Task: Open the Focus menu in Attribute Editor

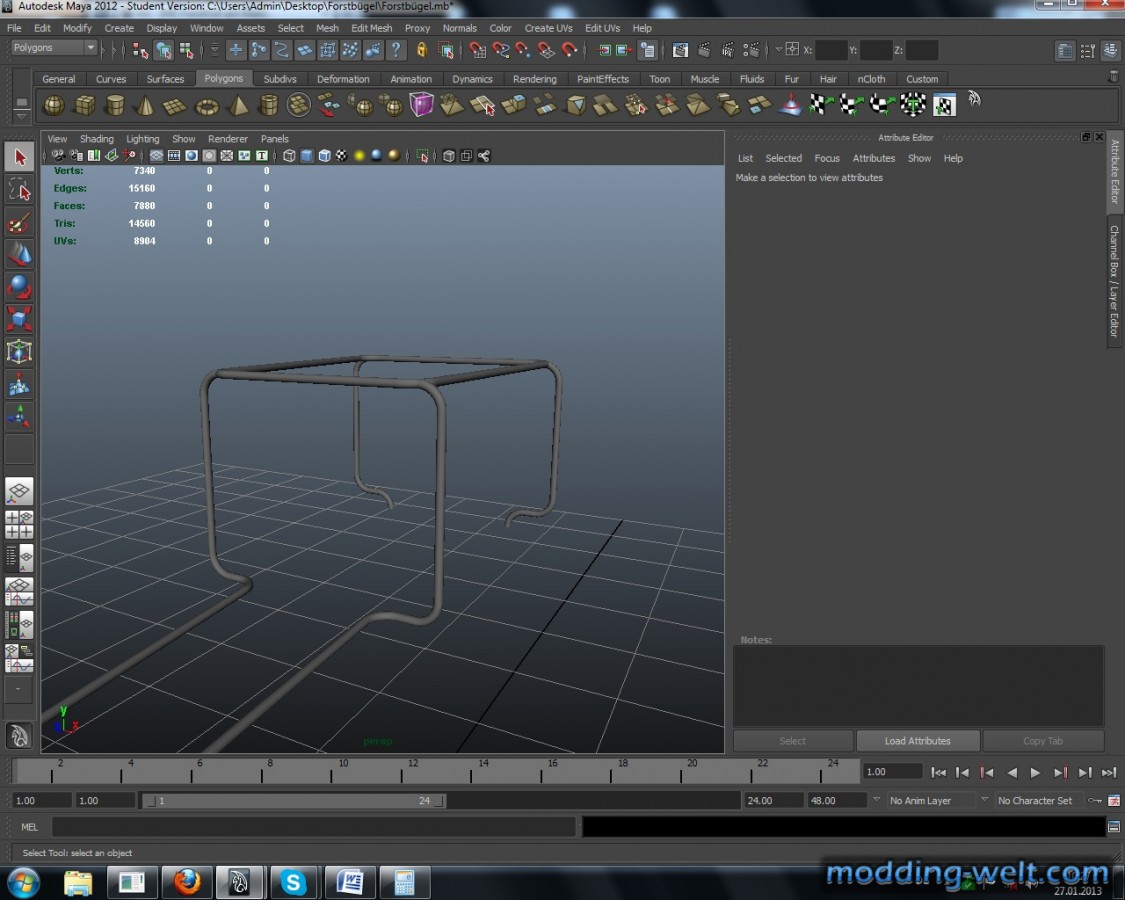Action: pyautogui.click(x=827, y=158)
